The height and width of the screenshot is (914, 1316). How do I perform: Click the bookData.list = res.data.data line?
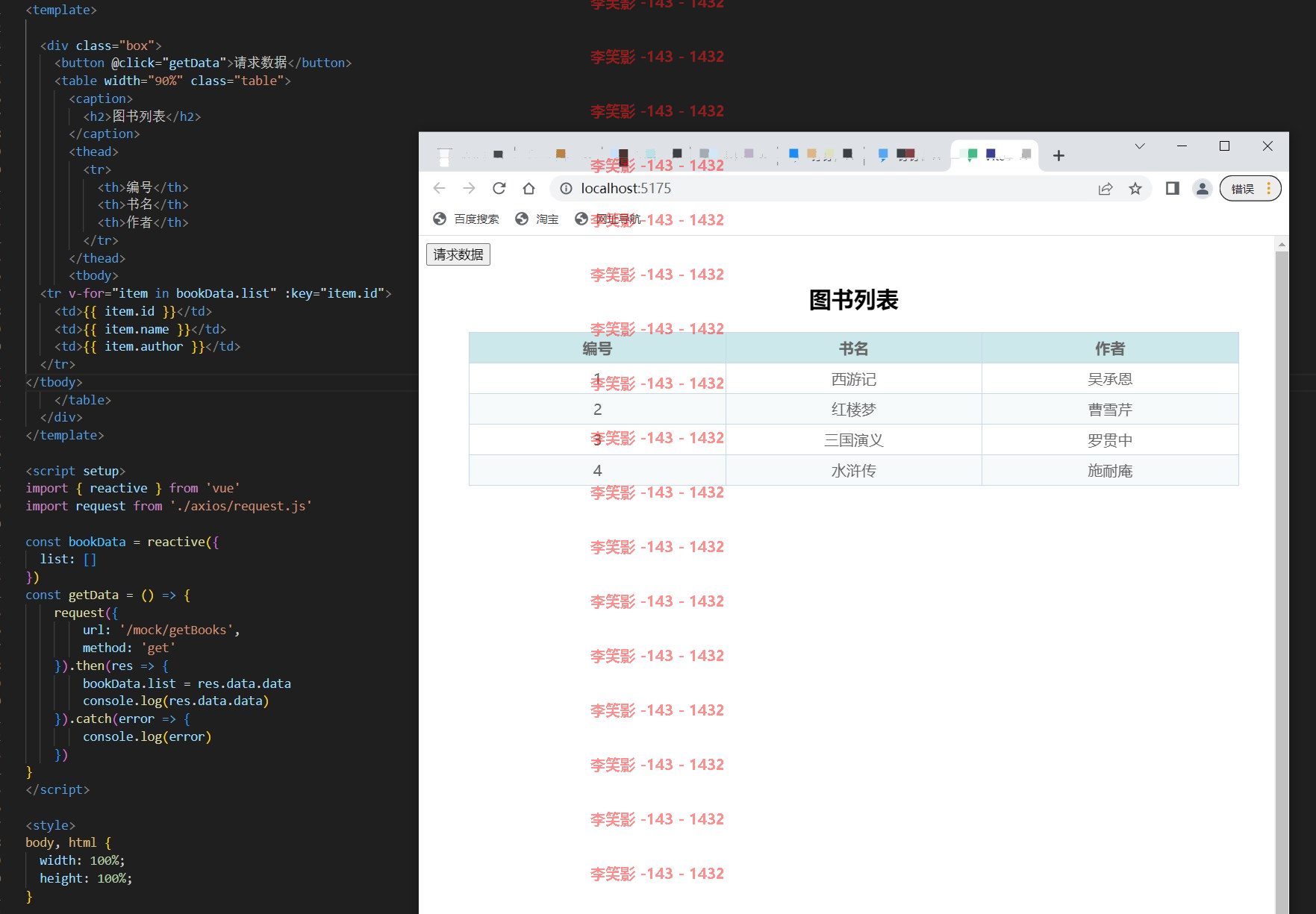pos(187,683)
